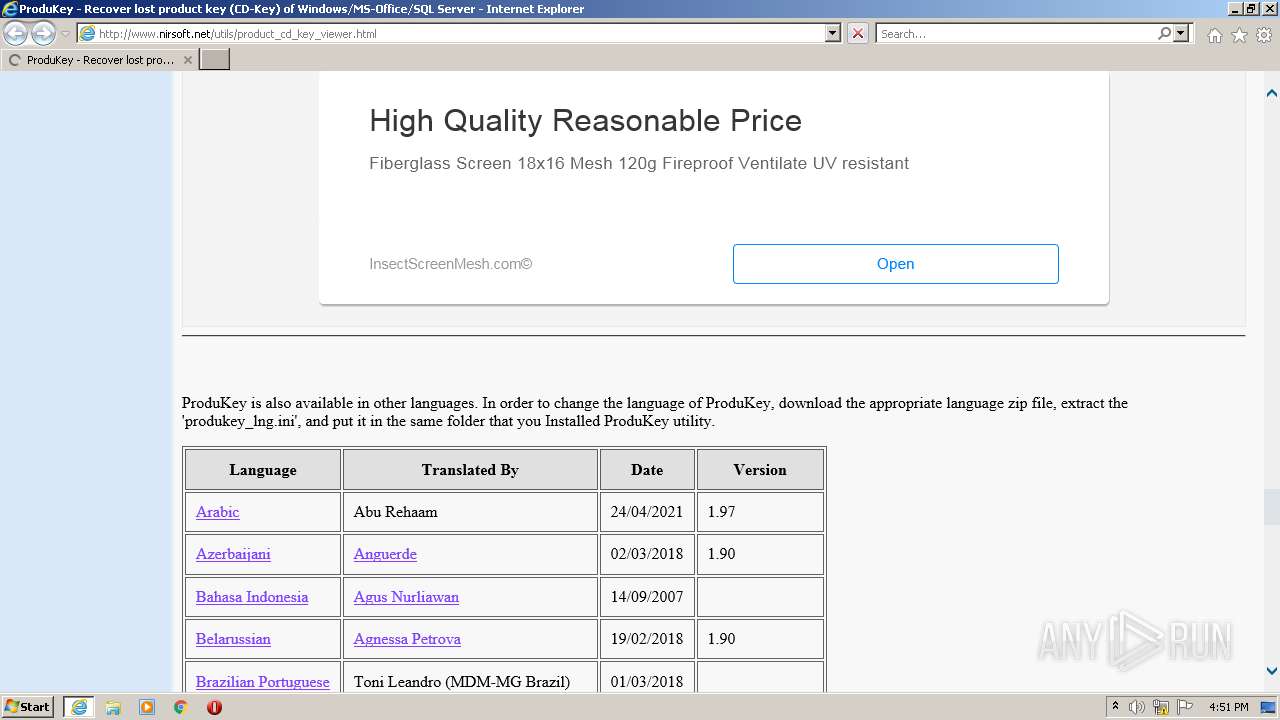Open translator Agus Nurliawan link
Viewport: 1280px width, 720px height.
tap(406, 597)
